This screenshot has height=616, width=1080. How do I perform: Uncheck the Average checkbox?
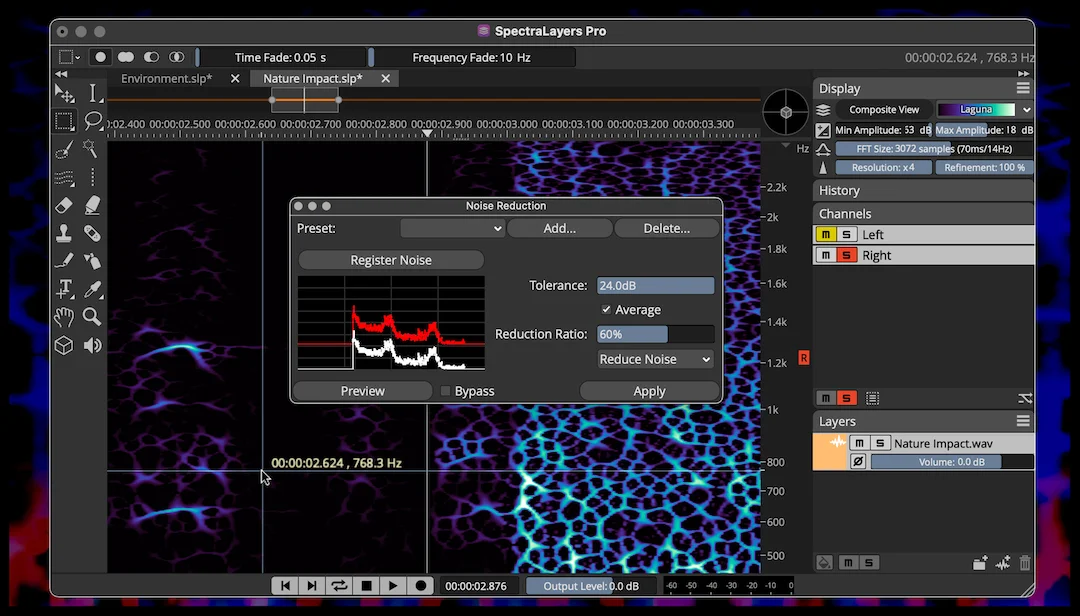pos(606,310)
